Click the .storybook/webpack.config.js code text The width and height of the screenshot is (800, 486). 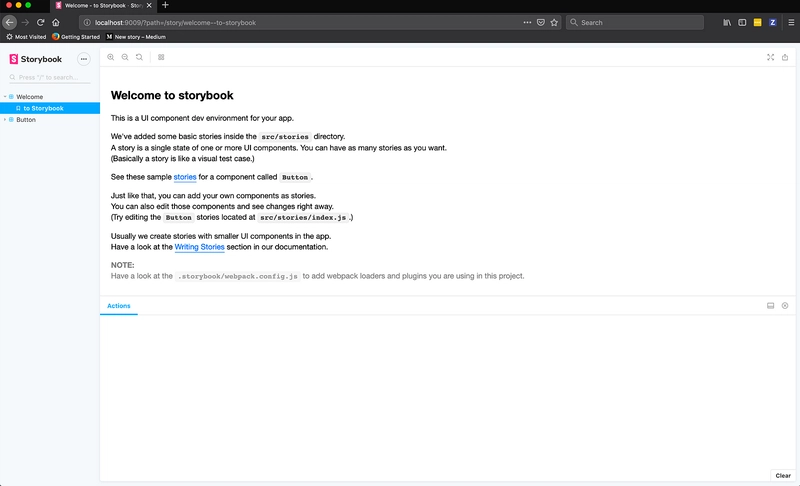pos(238,276)
